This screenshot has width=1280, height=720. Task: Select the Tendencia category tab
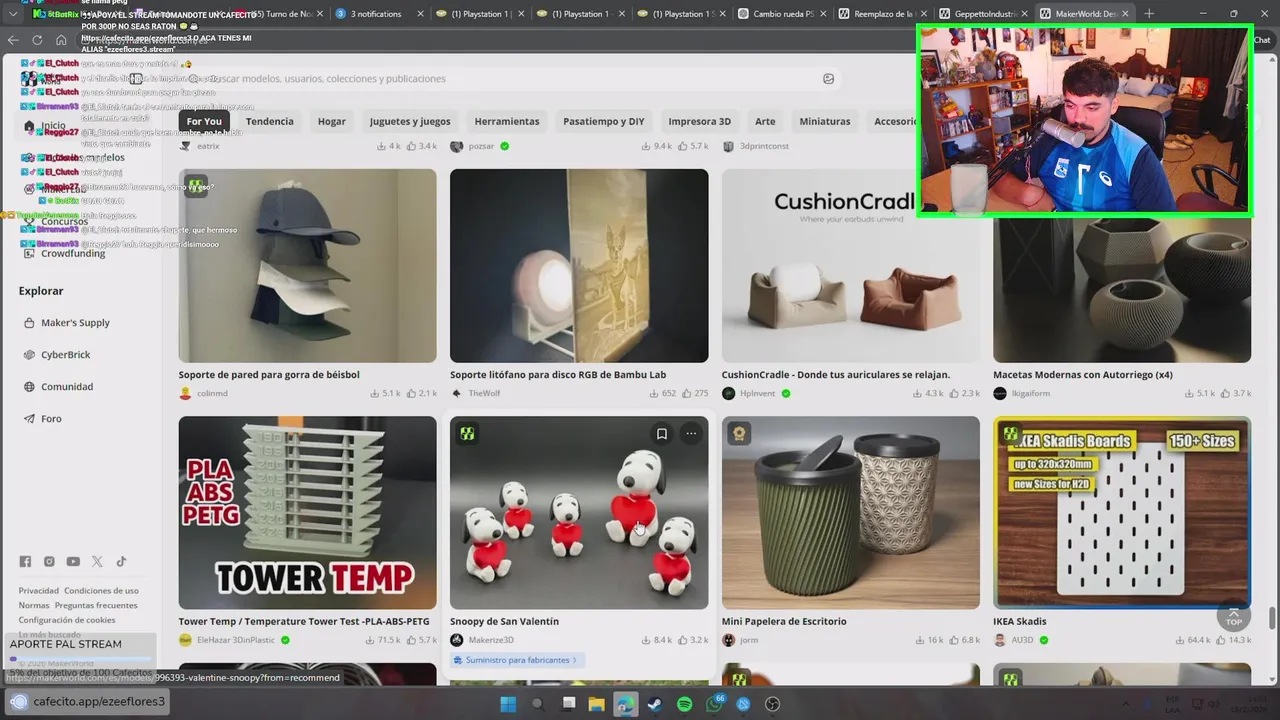pos(270,121)
